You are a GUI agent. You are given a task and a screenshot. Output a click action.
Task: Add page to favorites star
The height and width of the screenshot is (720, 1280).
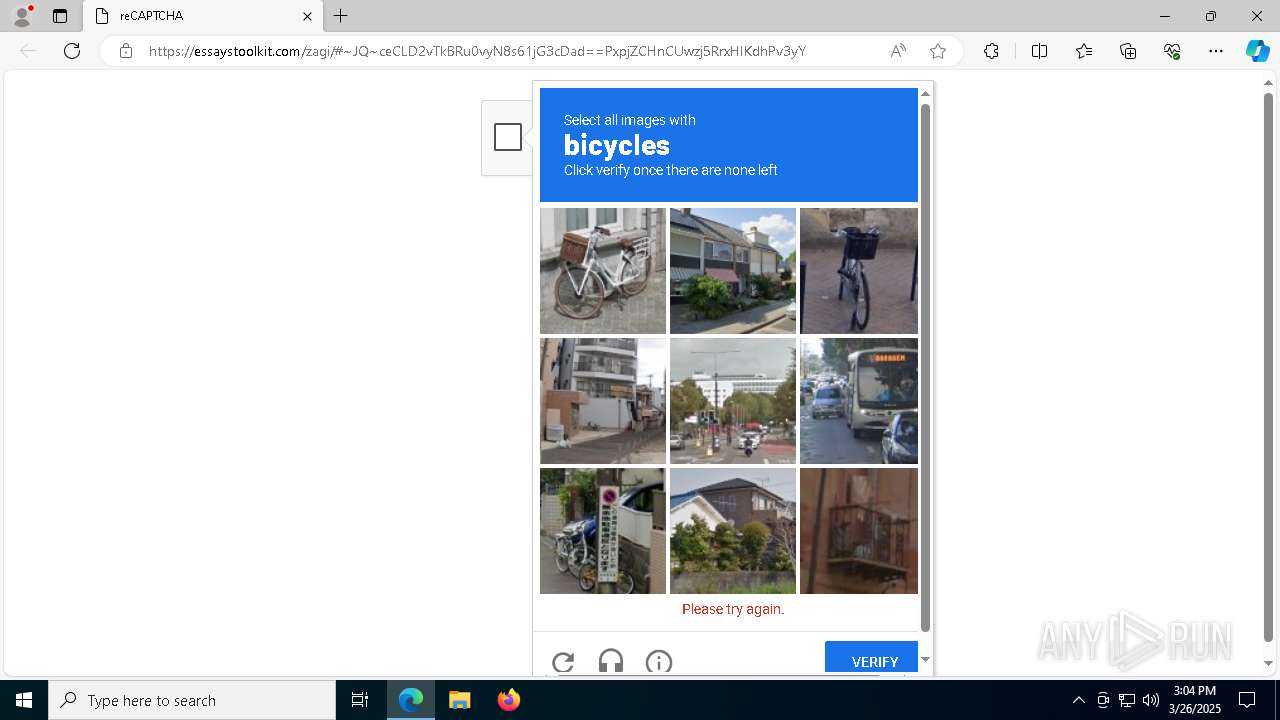tap(938, 51)
